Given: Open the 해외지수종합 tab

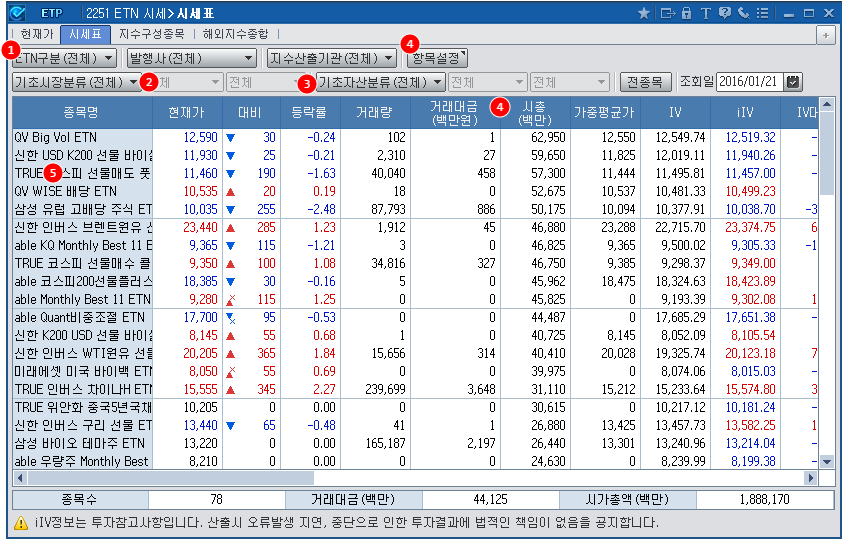Looking at the screenshot, I should coord(236,34).
